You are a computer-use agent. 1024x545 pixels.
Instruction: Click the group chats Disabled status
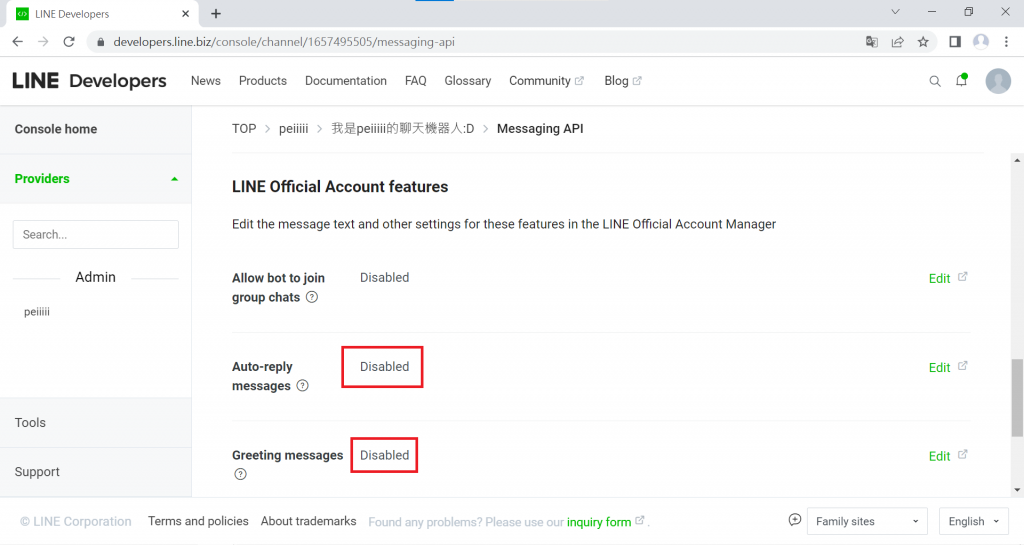(384, 278)
